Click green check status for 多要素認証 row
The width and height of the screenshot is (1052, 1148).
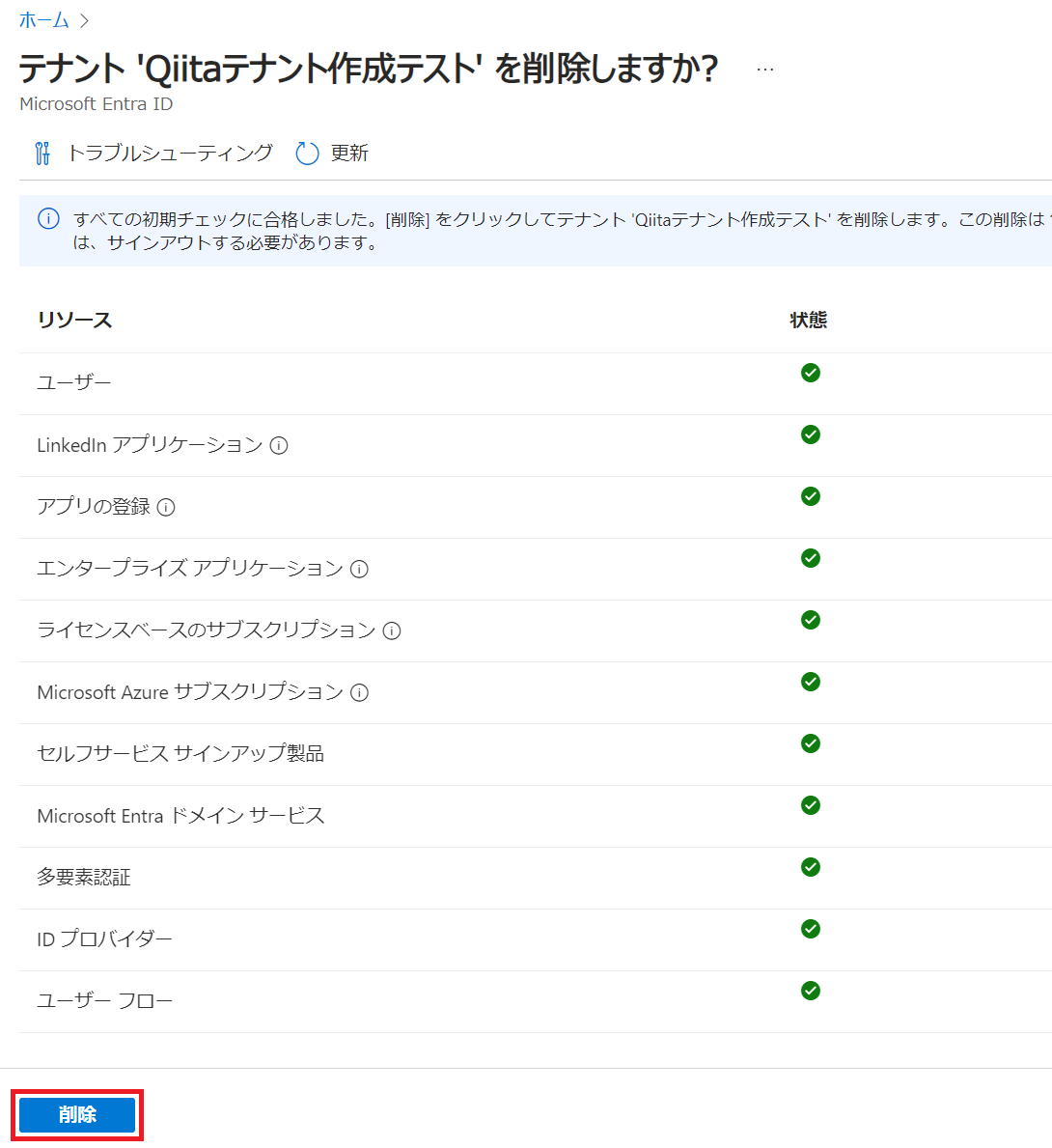811,867
